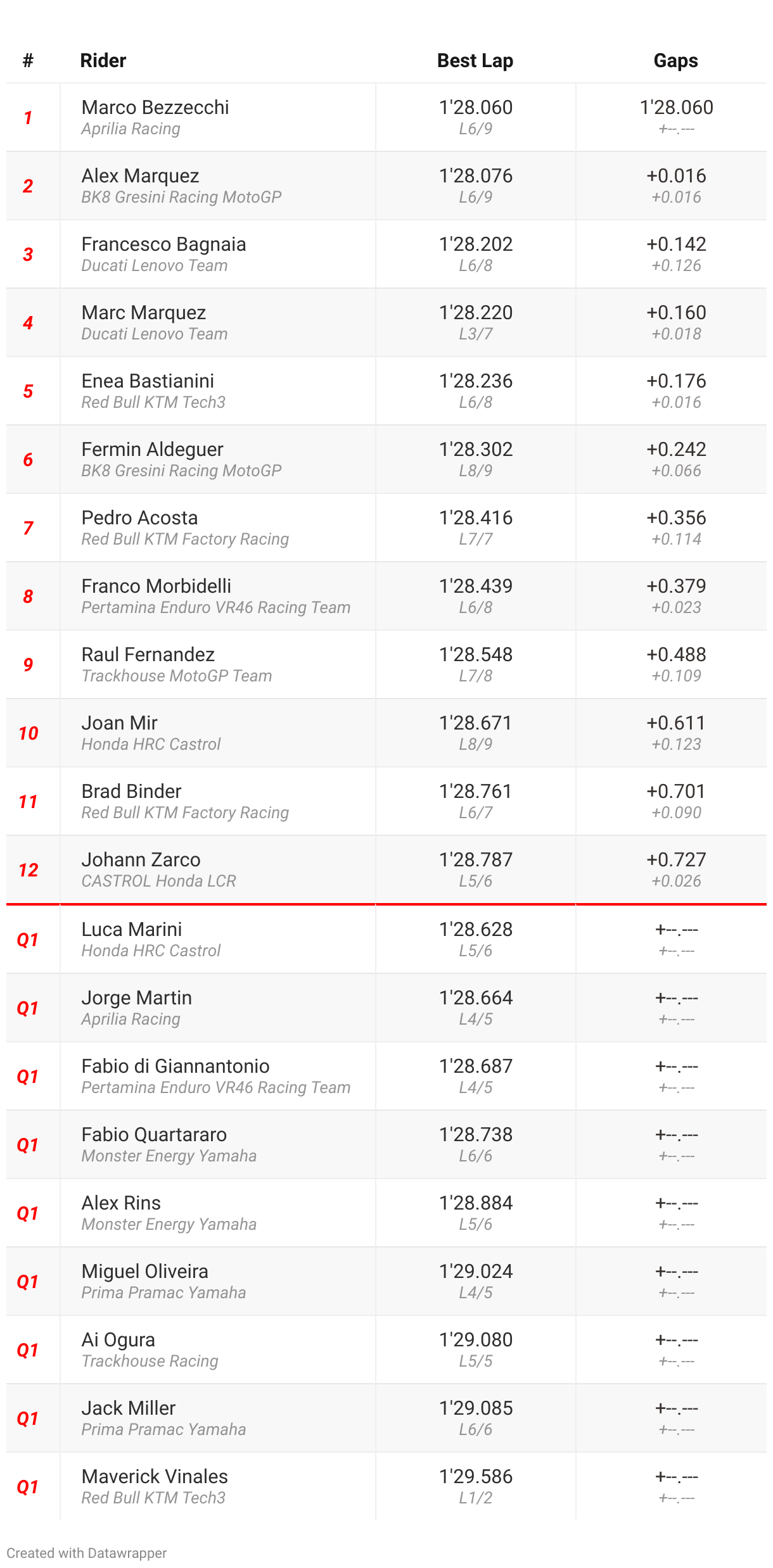Click Enea Bastianini's +0.176 gap value
This screenshot has width=773, height=1568.
676,381
